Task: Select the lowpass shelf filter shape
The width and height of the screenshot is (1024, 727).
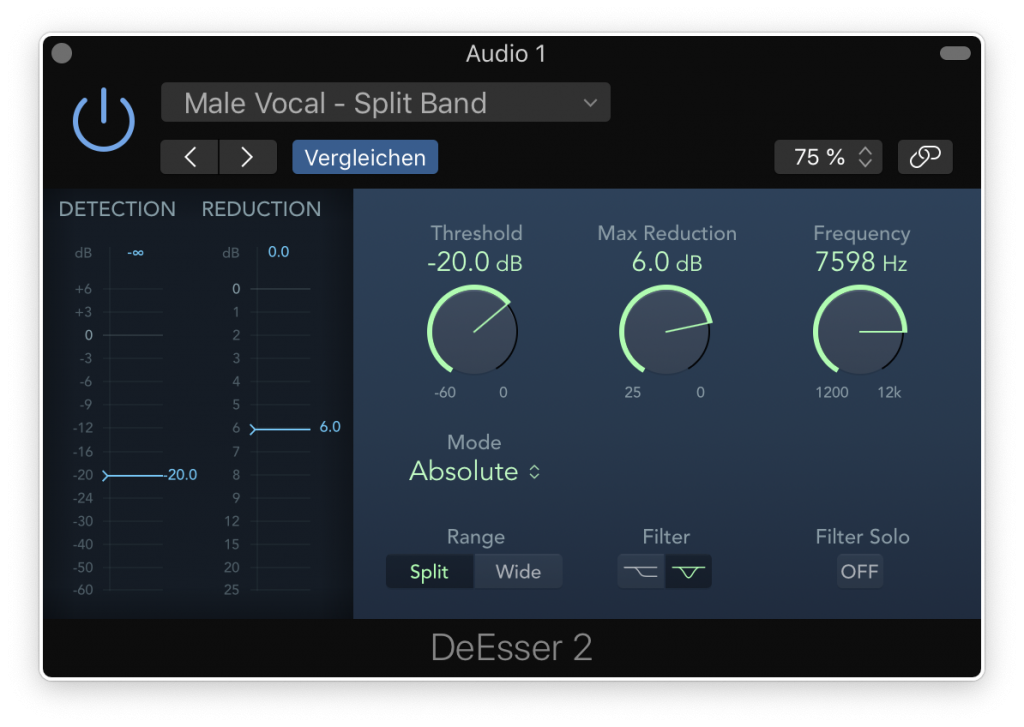Action: [x=641, y=572]
